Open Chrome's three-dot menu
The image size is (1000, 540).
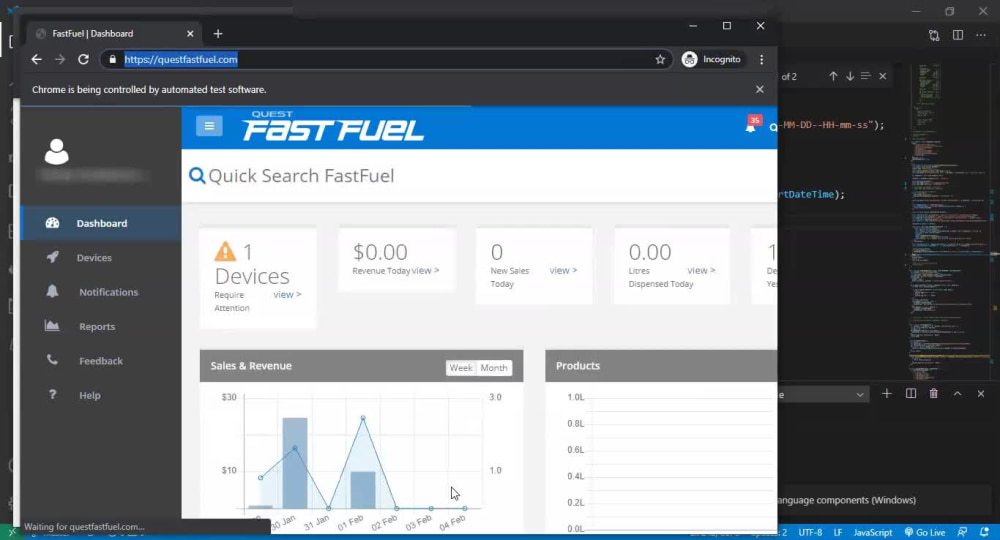click(x=761, y=59)
